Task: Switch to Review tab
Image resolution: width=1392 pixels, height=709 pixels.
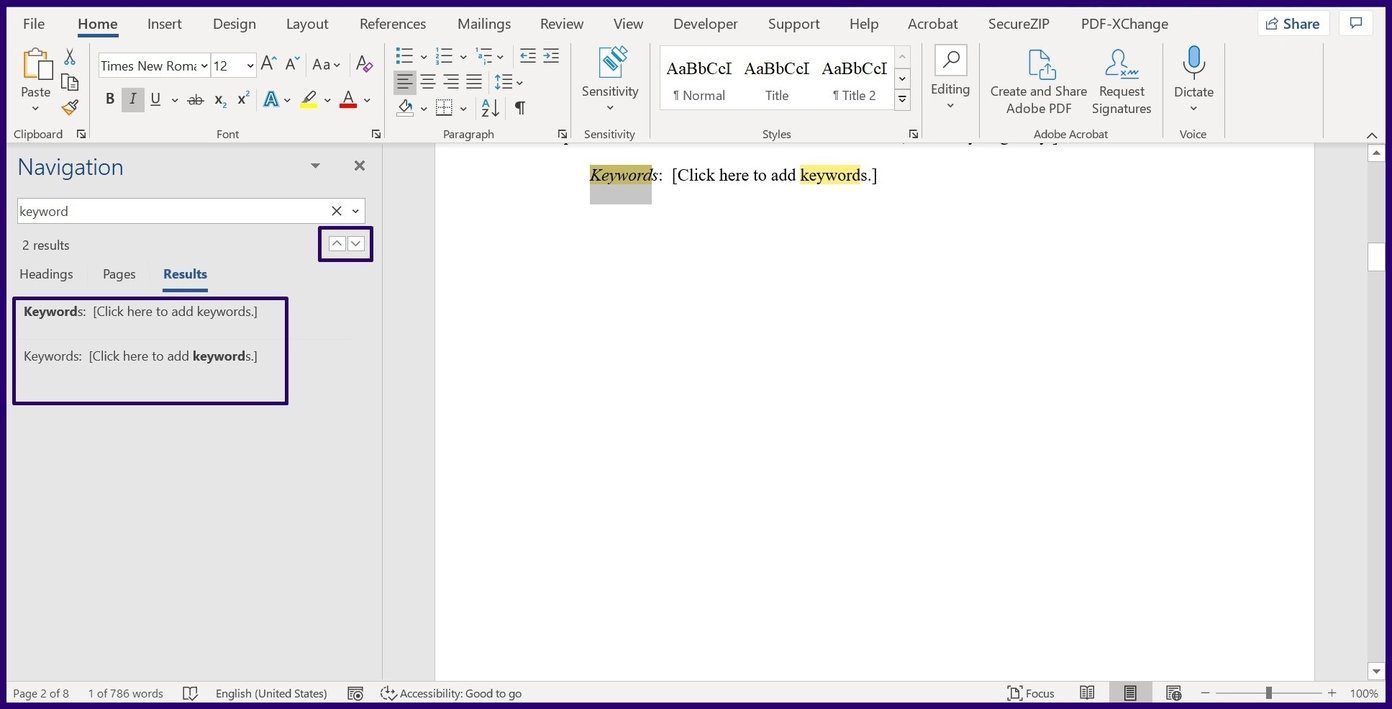Action: coord(562,23)
